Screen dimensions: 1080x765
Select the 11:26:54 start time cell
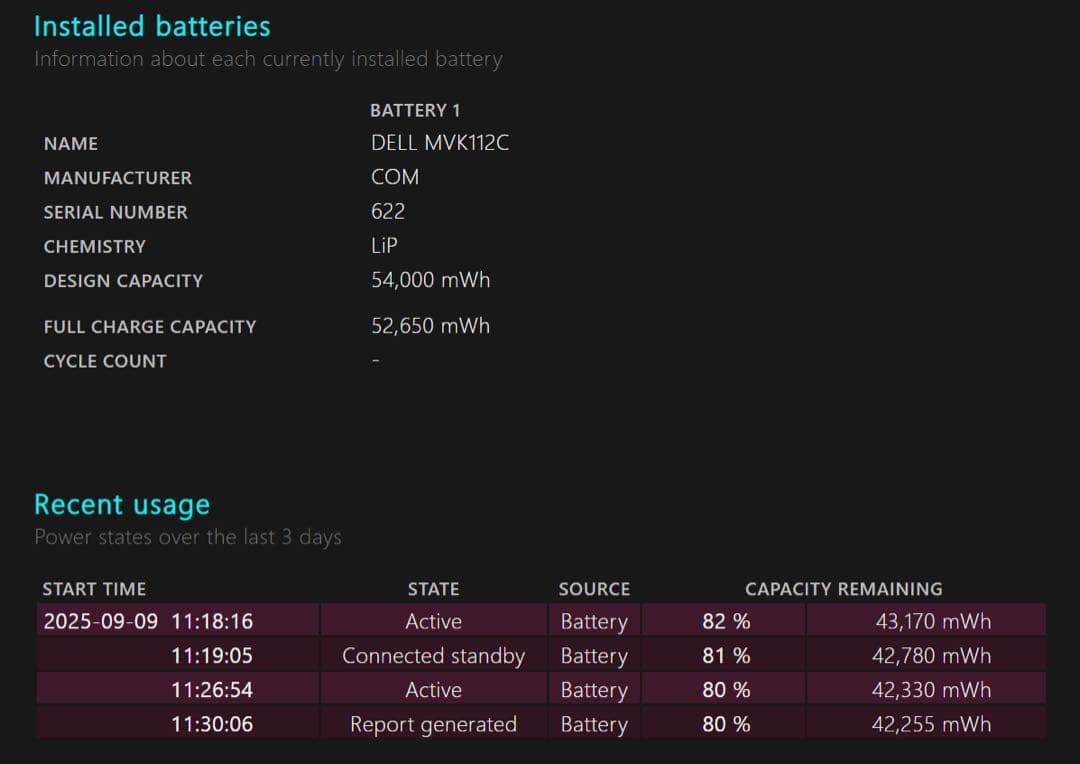[x=211, y=690]
